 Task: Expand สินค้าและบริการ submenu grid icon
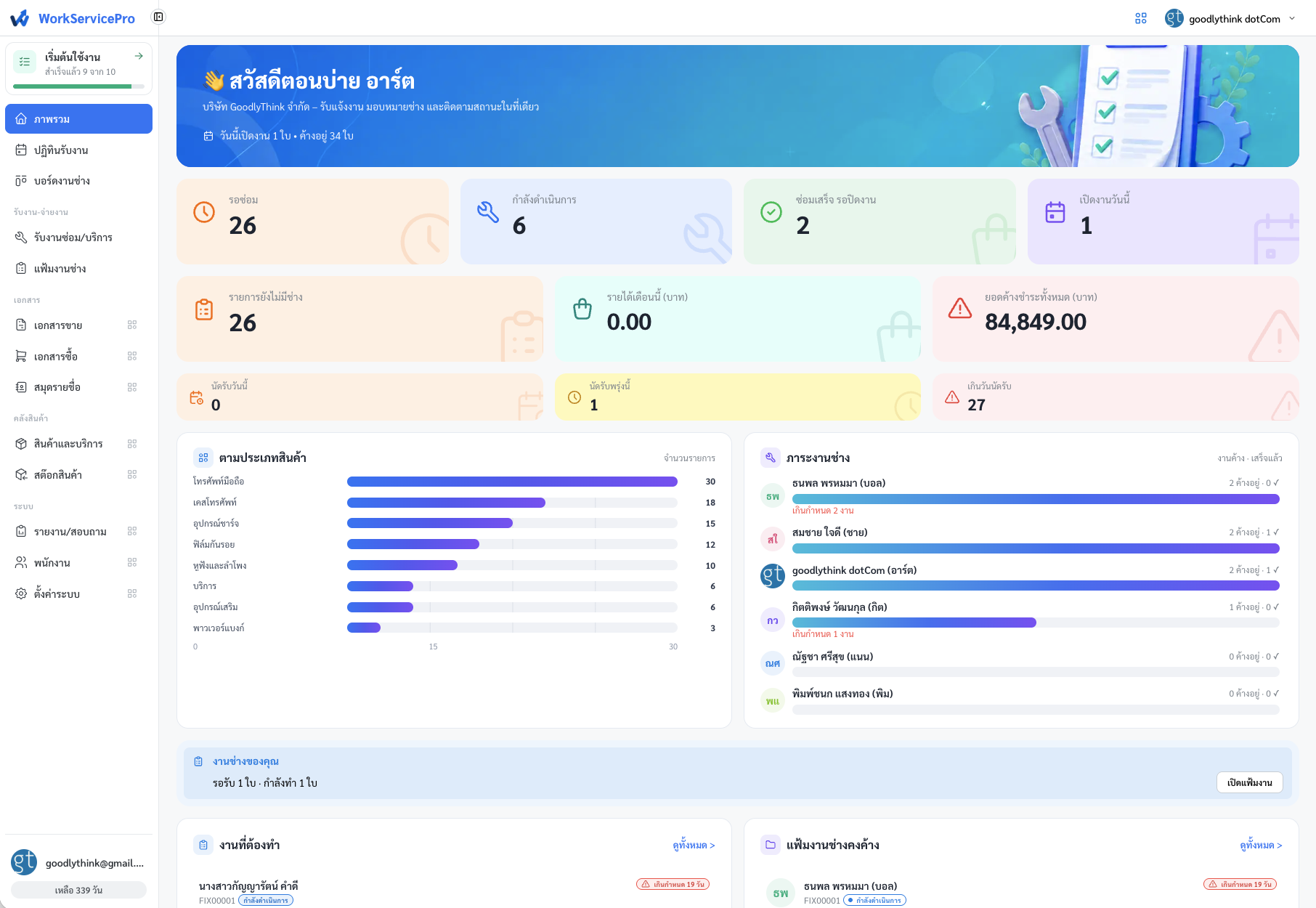[132, 444]
